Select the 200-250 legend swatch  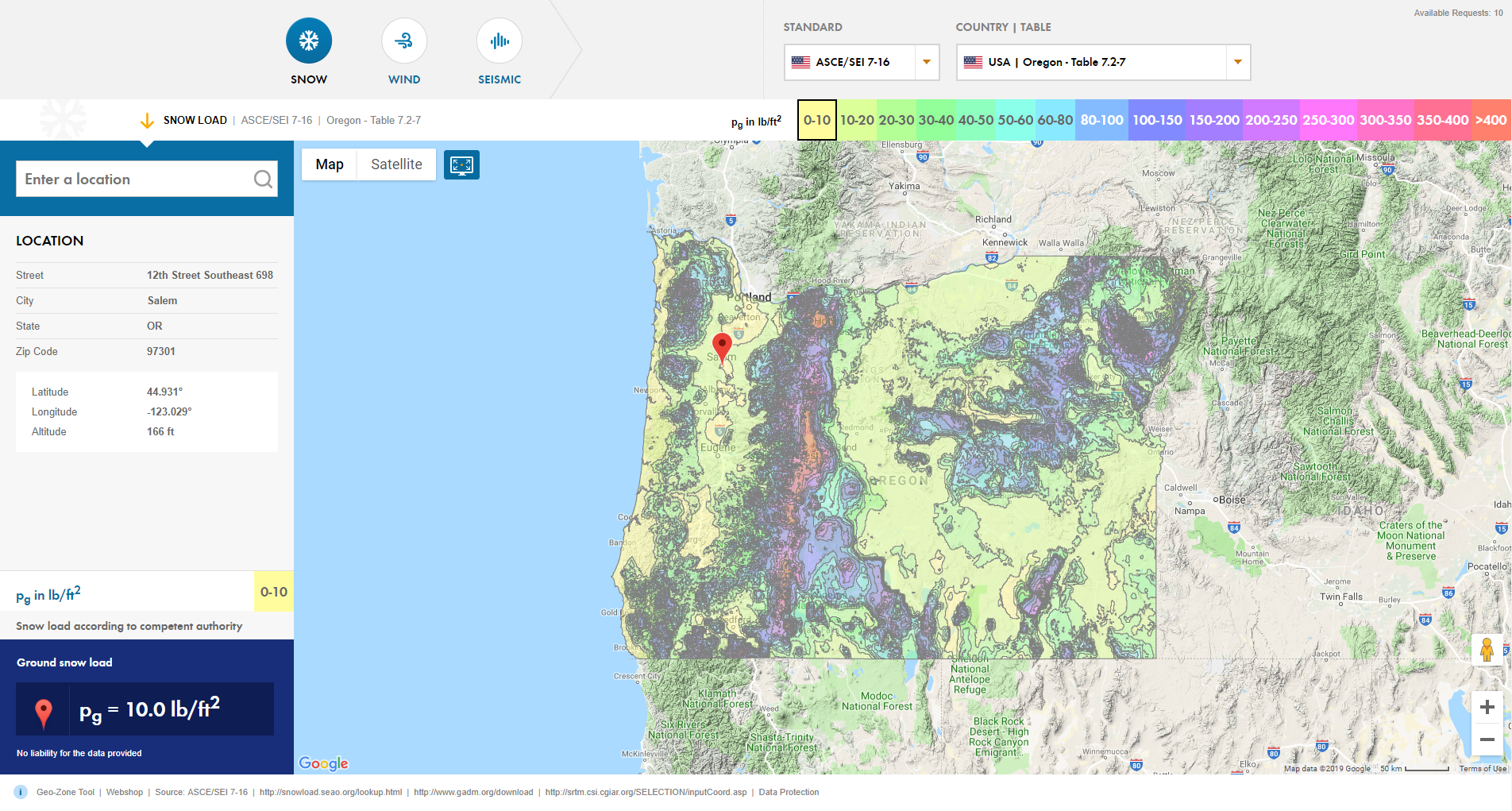point(1271,120)
